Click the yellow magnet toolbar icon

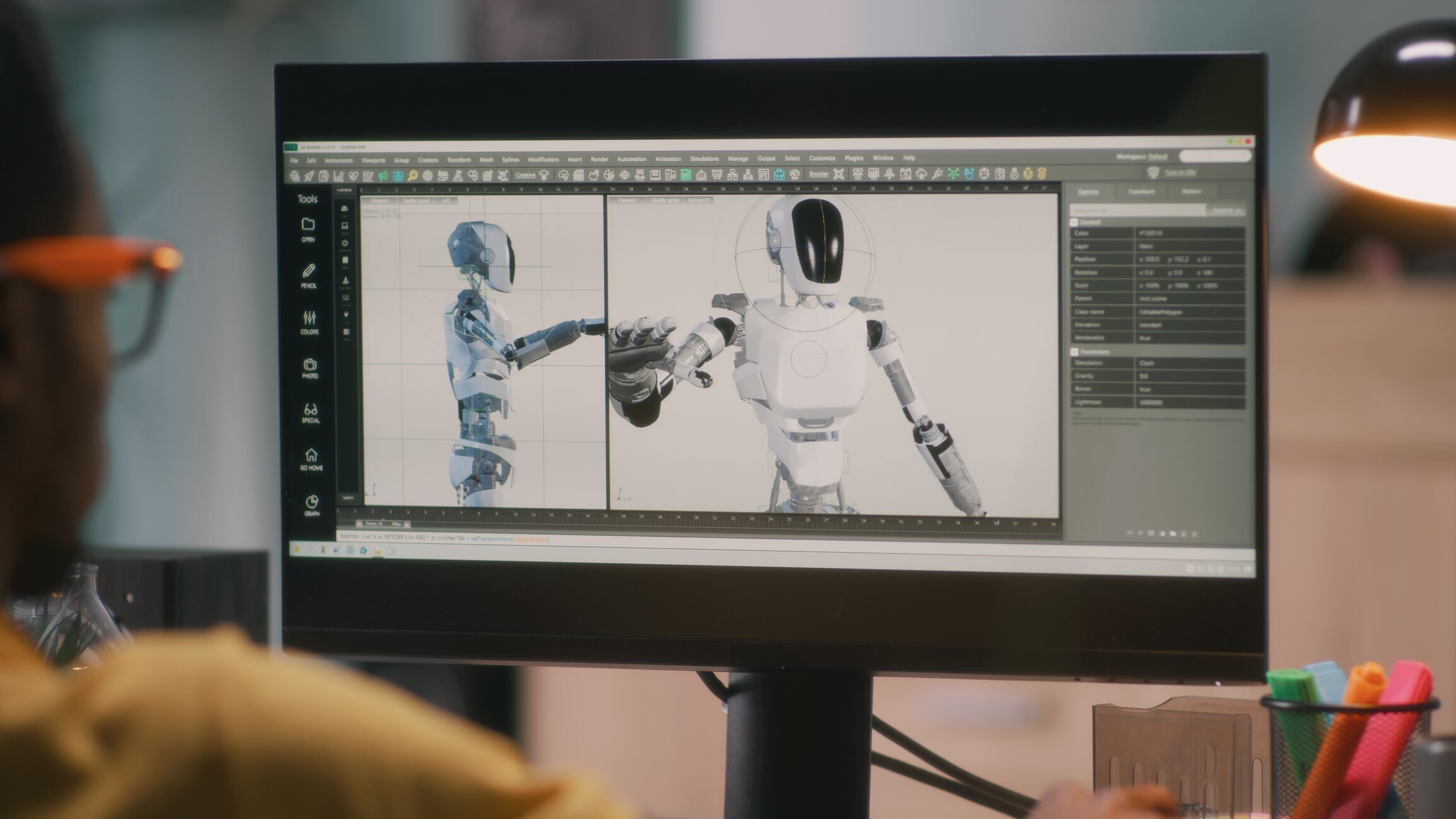coord(1028,173)
